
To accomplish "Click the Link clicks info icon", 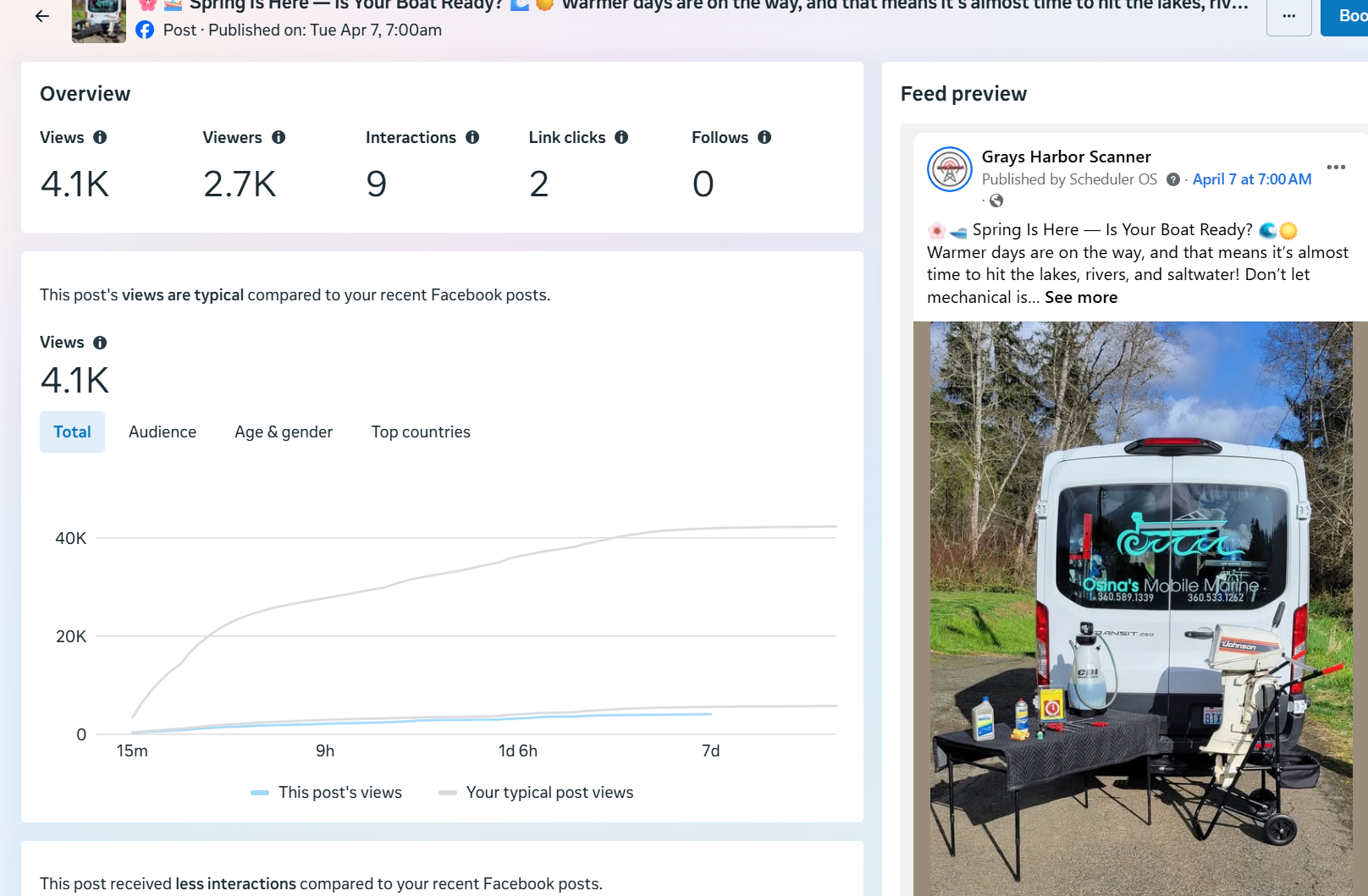I will [621, 137].
